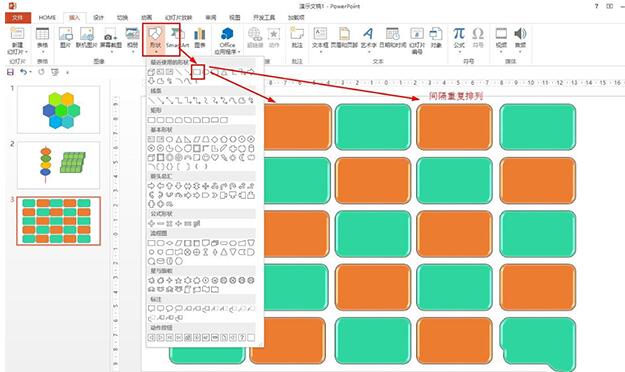The image size is (625, 372).
Task: Open the red 文件 file button
Action: tap(18, 18)
